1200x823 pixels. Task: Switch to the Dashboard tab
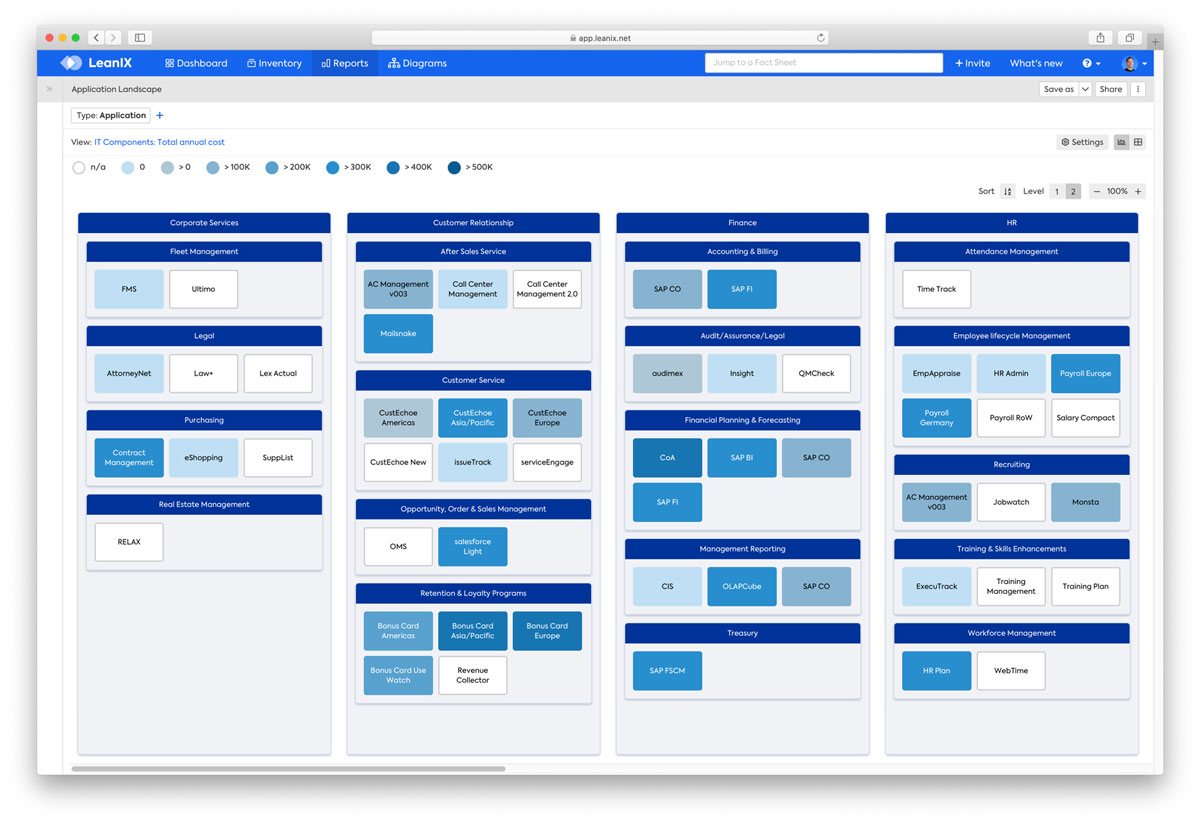click(x=196, y=62)
